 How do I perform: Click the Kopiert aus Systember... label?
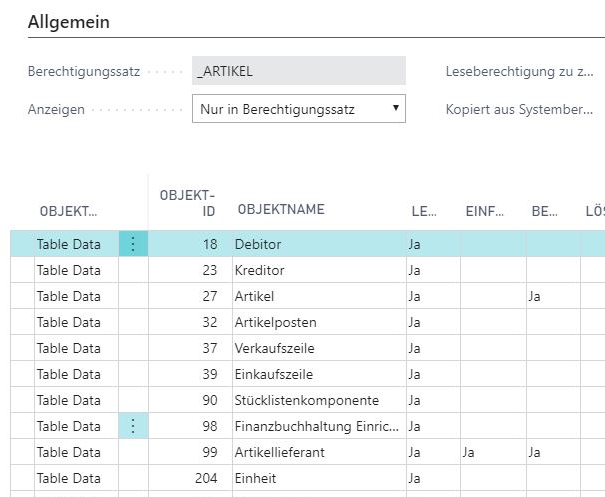[519, 109]
